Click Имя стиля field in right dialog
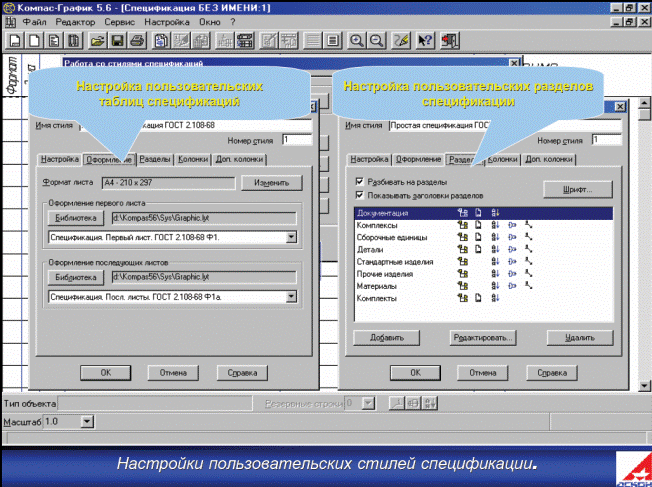Screen dimensions: 652x487 tap(505, 125)
